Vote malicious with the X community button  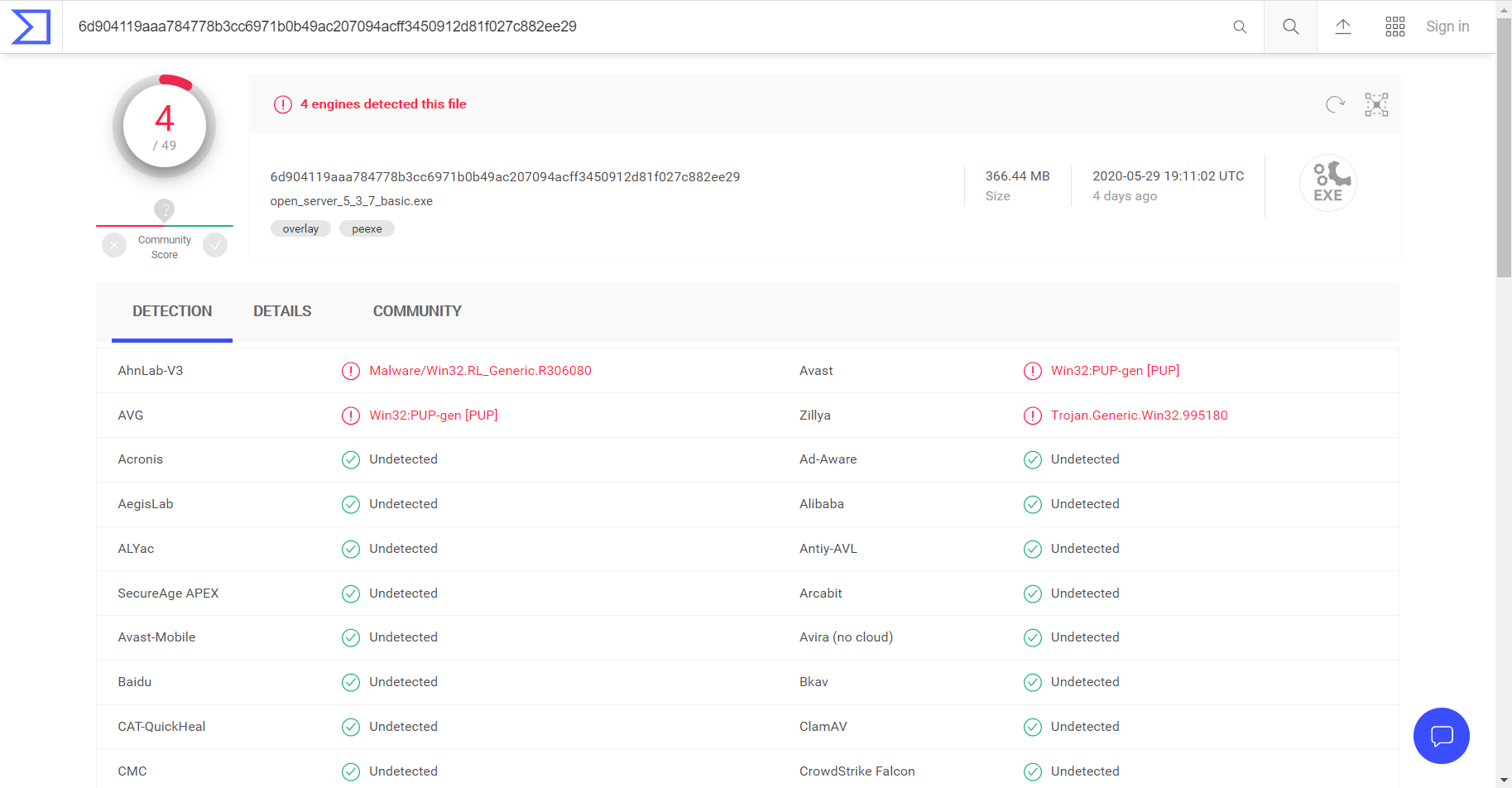tap(114, 245)
